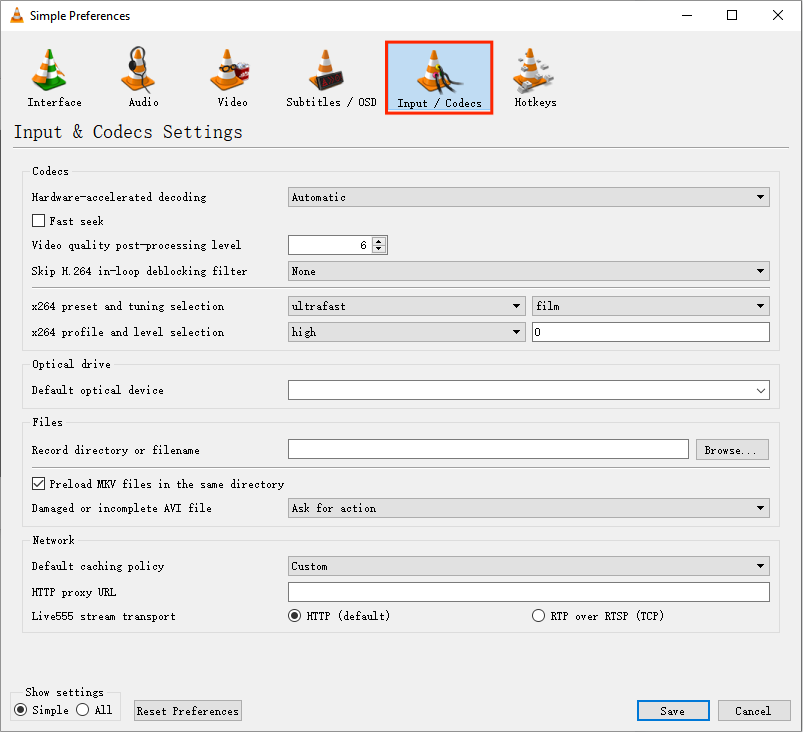Open the Interface preferences category
The image size is (803, 732).
54,77
